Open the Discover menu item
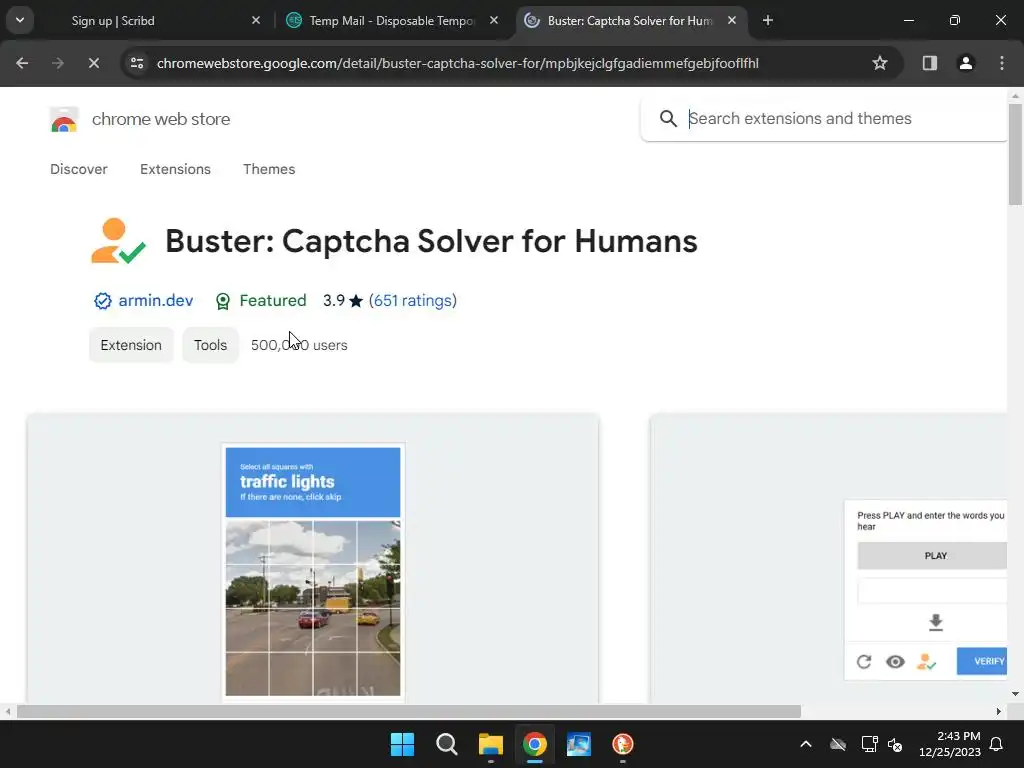This screenshot has height=768, width=1024. pos(78,169)
